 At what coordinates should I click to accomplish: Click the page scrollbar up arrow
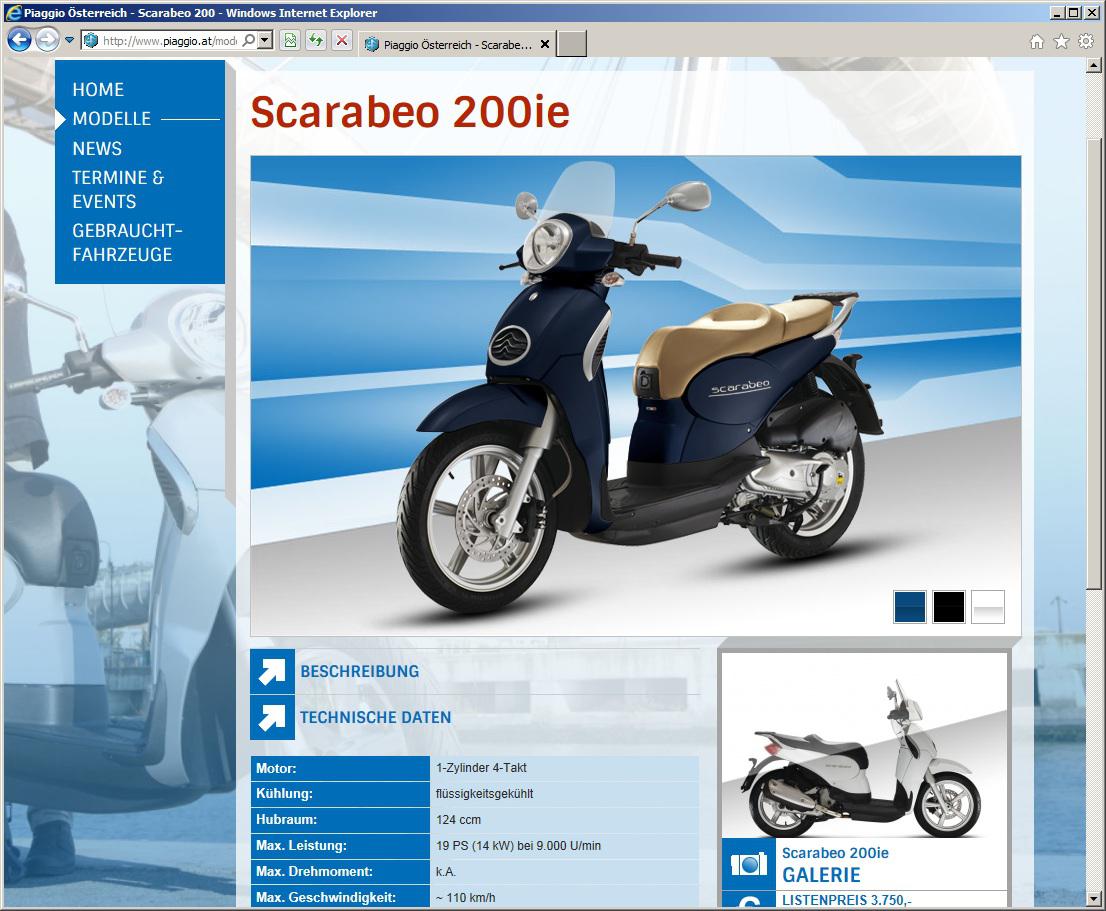1093,66
